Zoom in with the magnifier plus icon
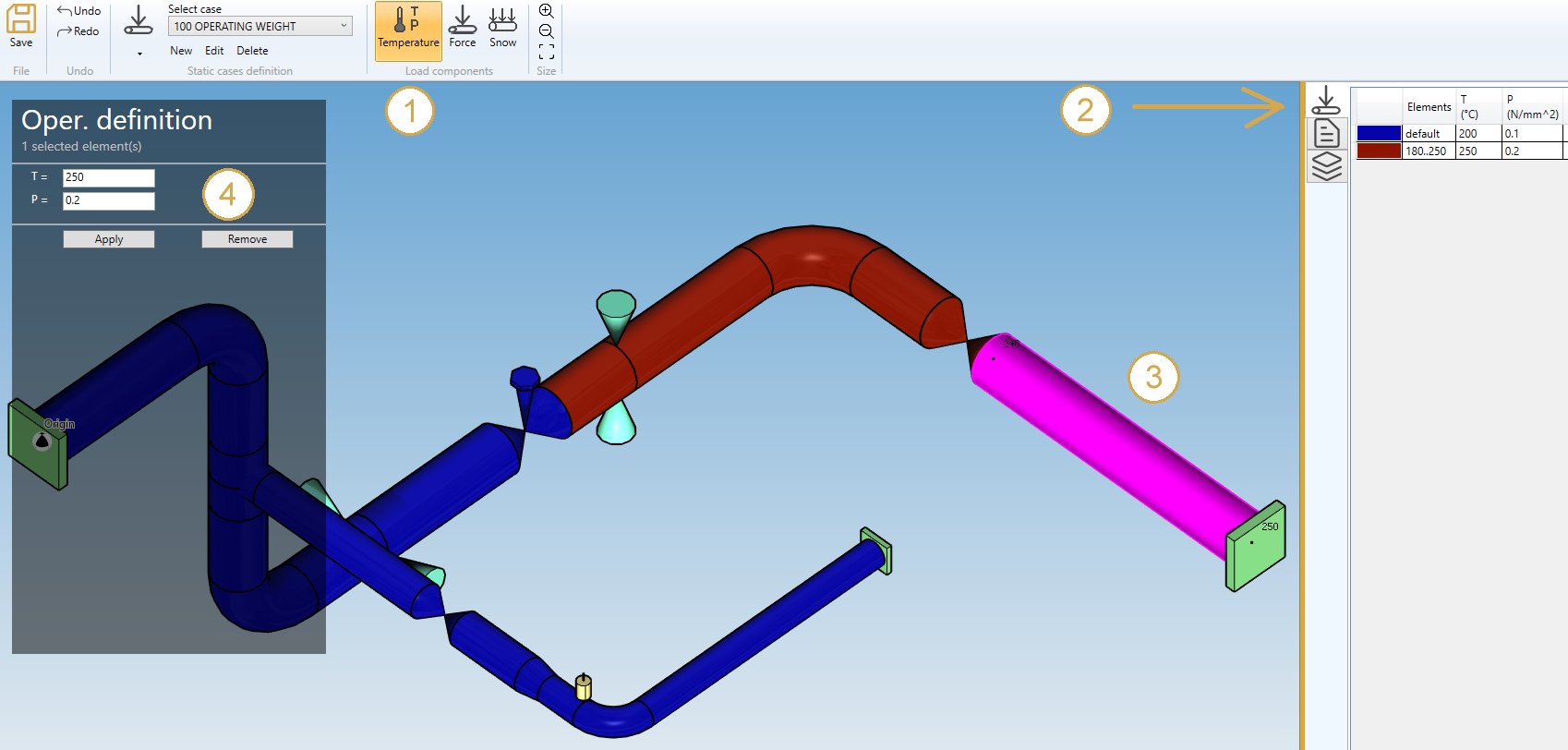Screen dimensions: 1568x750 tap(547, 11)
